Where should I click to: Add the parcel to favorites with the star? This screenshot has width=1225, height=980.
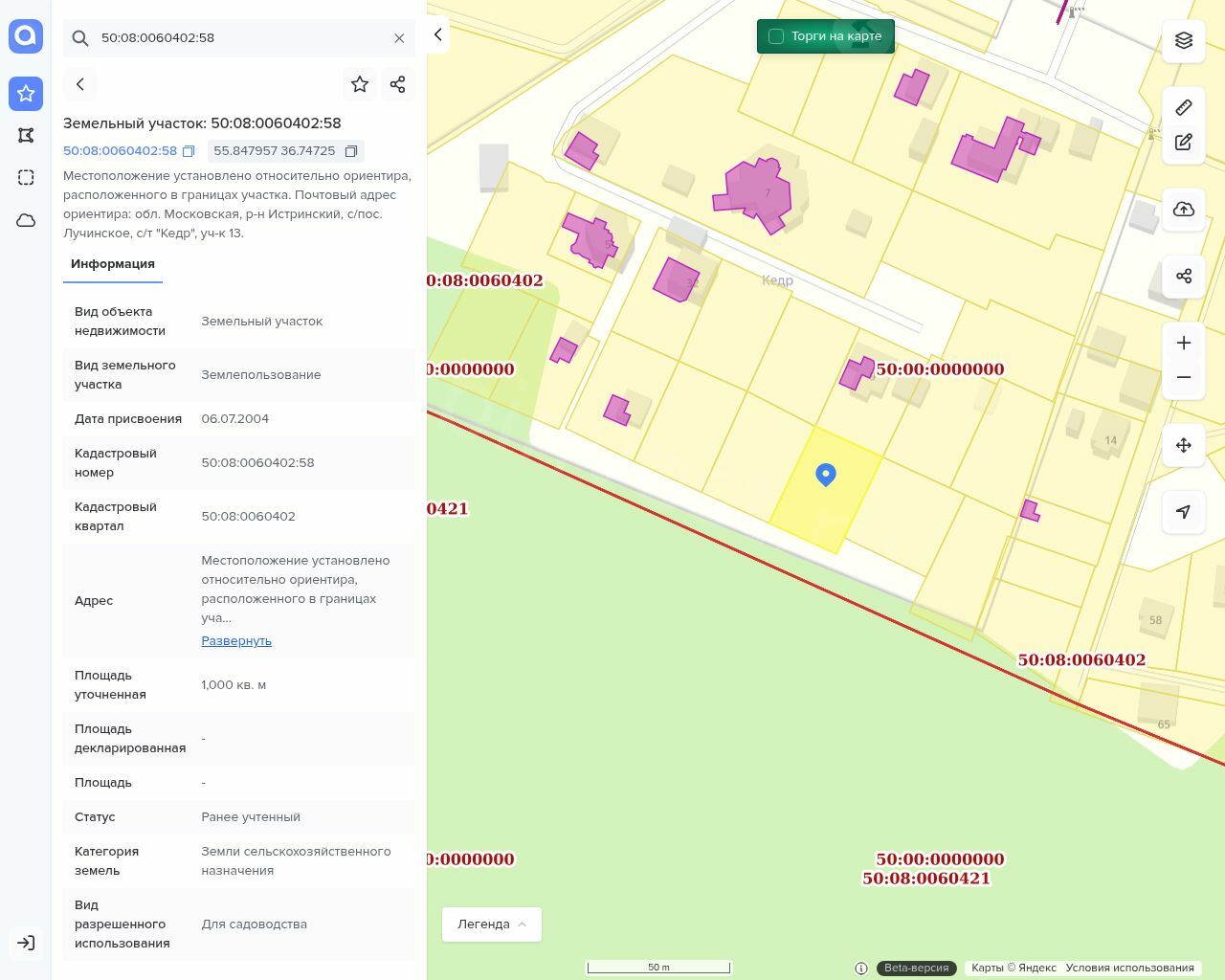pos(360,84)
